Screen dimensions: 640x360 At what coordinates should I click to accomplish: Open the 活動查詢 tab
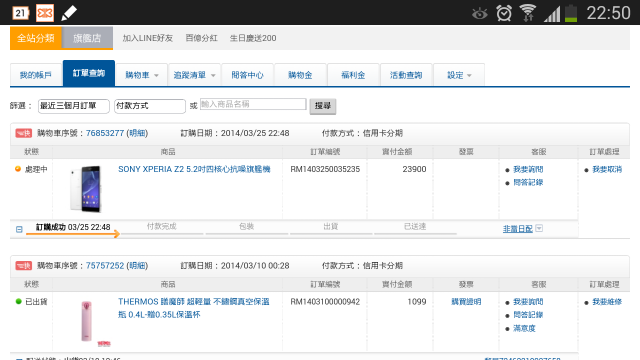pyautogui.click(x=406, y=75)
